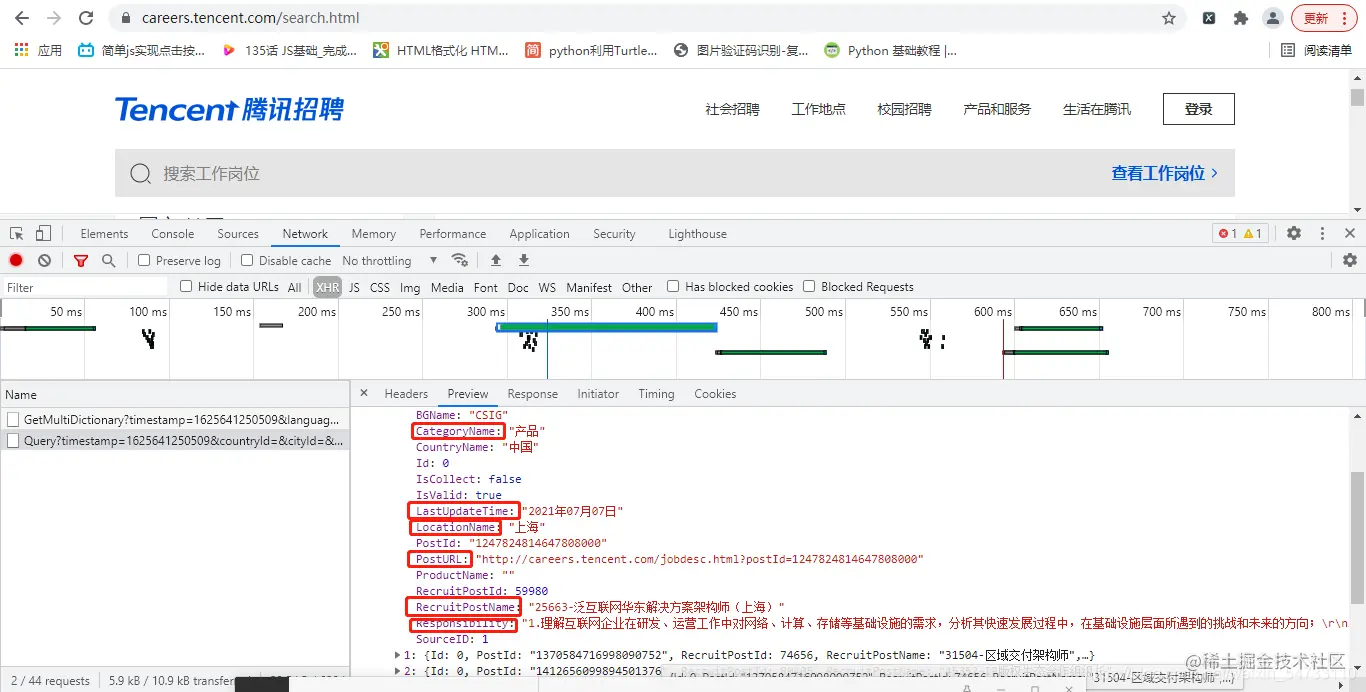Open network settings gear icon
This screenshot has width=1366, height=692.
point(1350,260)
